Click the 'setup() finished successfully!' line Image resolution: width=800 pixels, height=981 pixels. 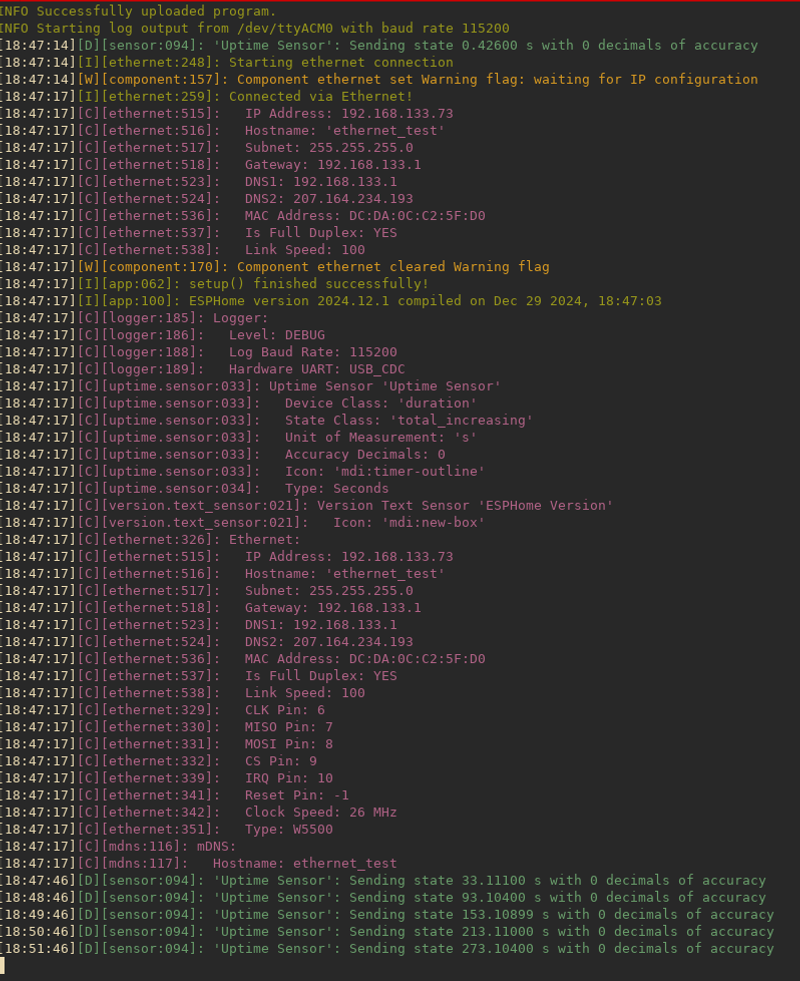(215, 283)
